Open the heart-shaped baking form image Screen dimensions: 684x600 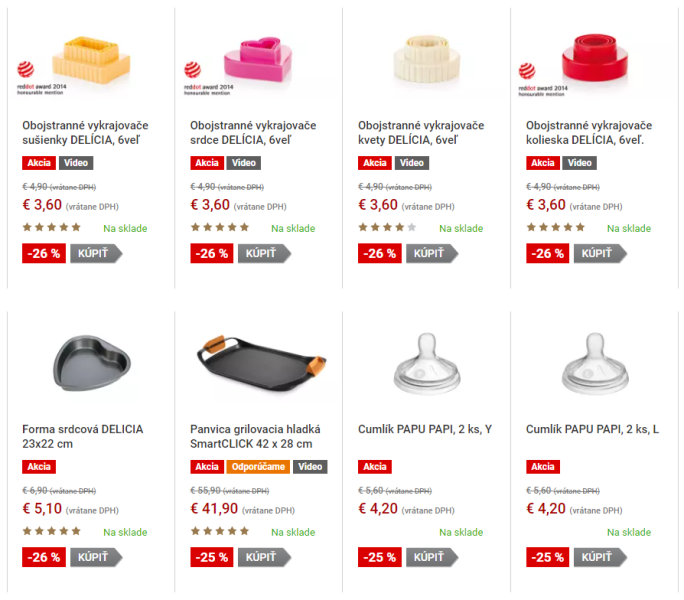(92, 363)
